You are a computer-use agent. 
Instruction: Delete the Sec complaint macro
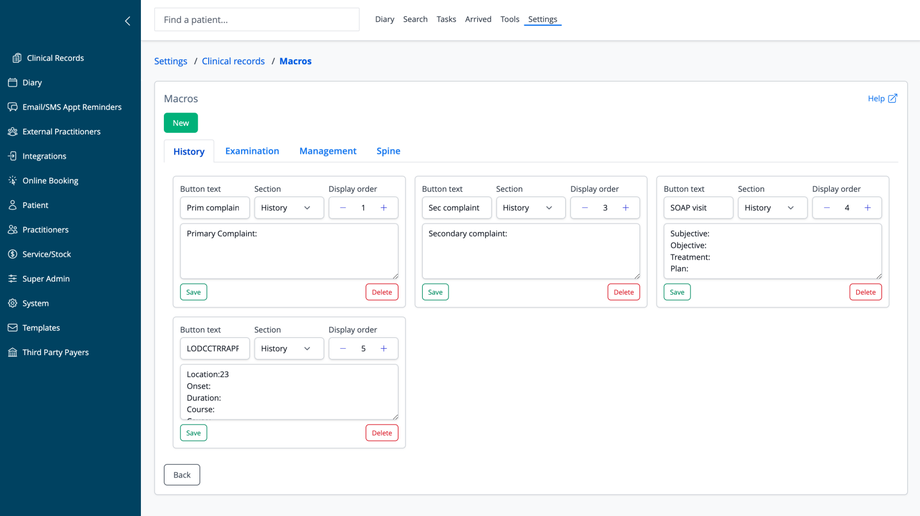[623, 292]
